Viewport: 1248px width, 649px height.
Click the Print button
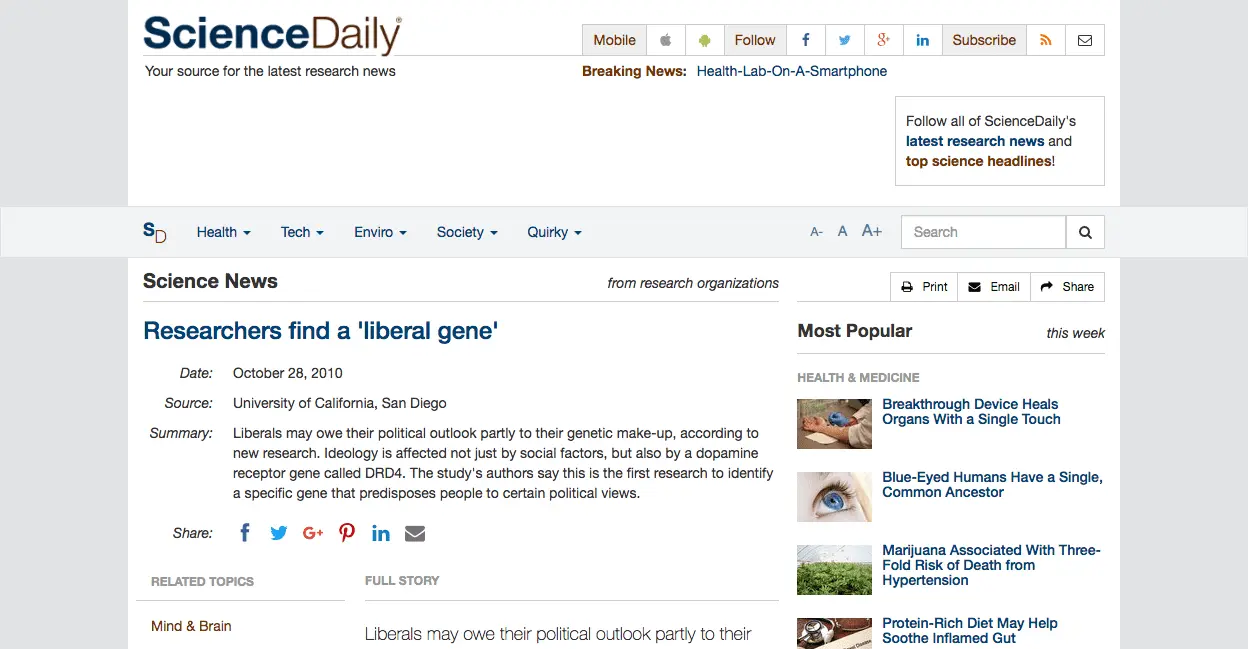924,287
